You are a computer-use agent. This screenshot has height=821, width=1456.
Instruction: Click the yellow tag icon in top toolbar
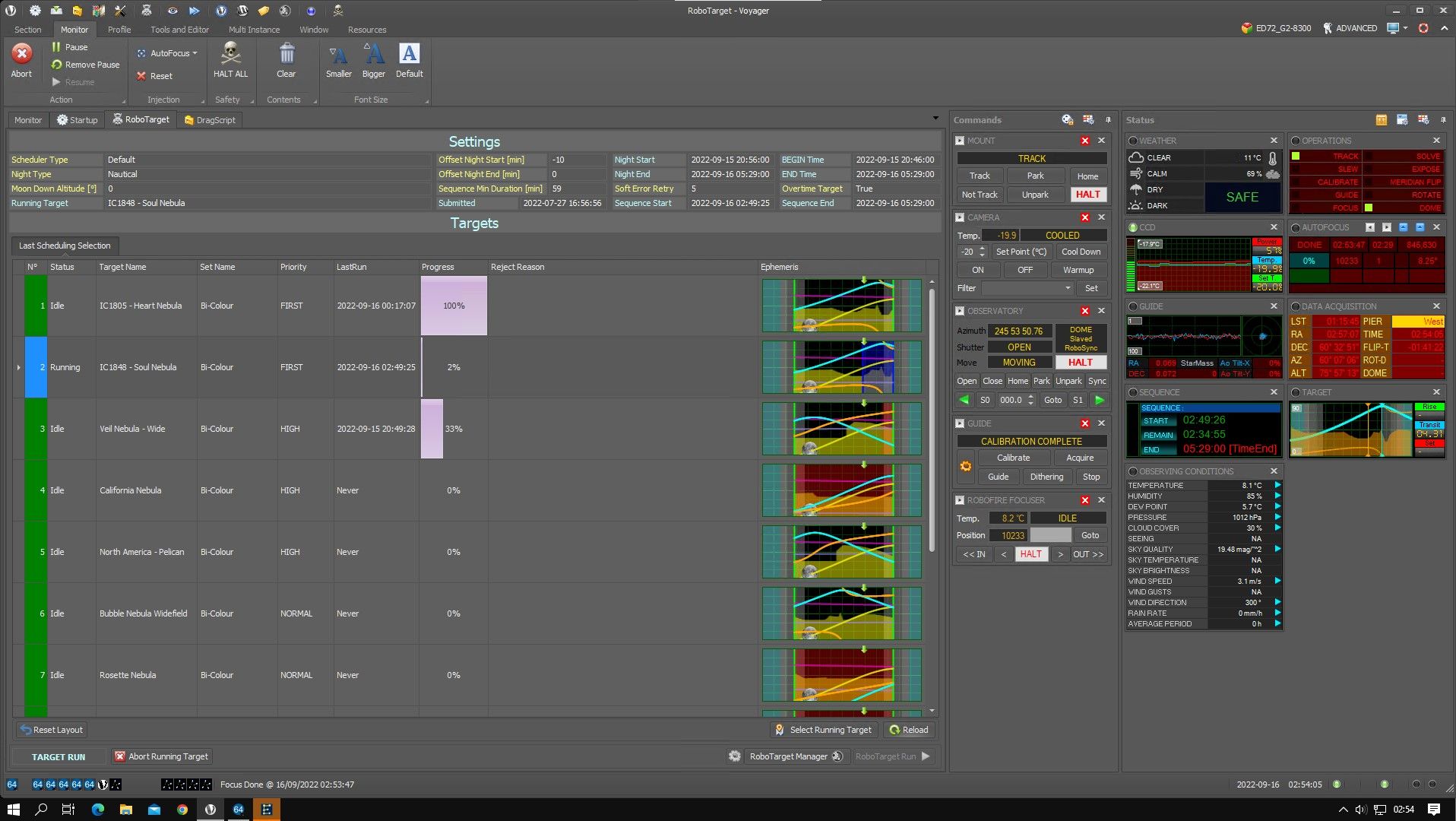point(263,11)
